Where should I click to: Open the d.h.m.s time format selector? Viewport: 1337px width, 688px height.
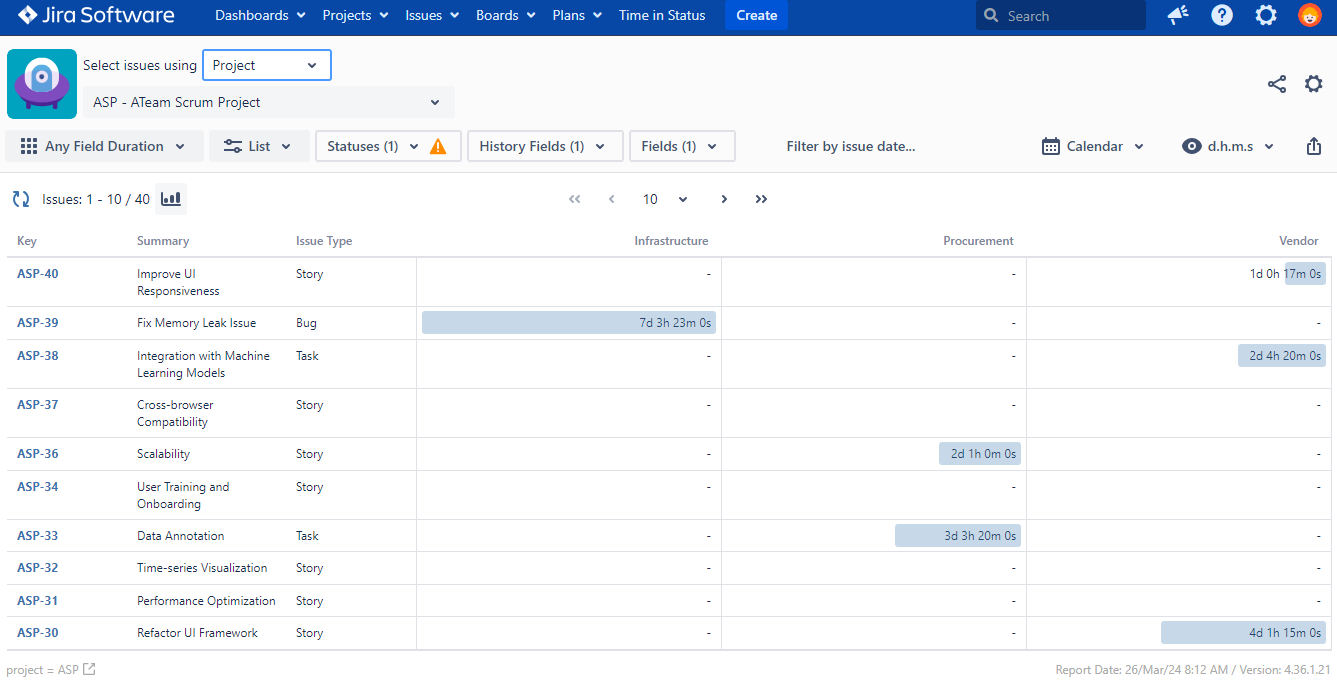click(x=1228, y=146)
